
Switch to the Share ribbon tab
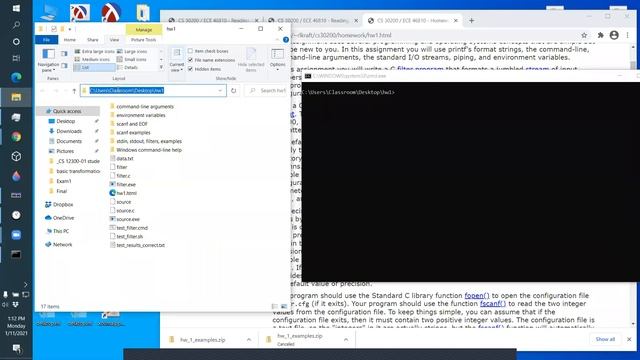point(93,40)
